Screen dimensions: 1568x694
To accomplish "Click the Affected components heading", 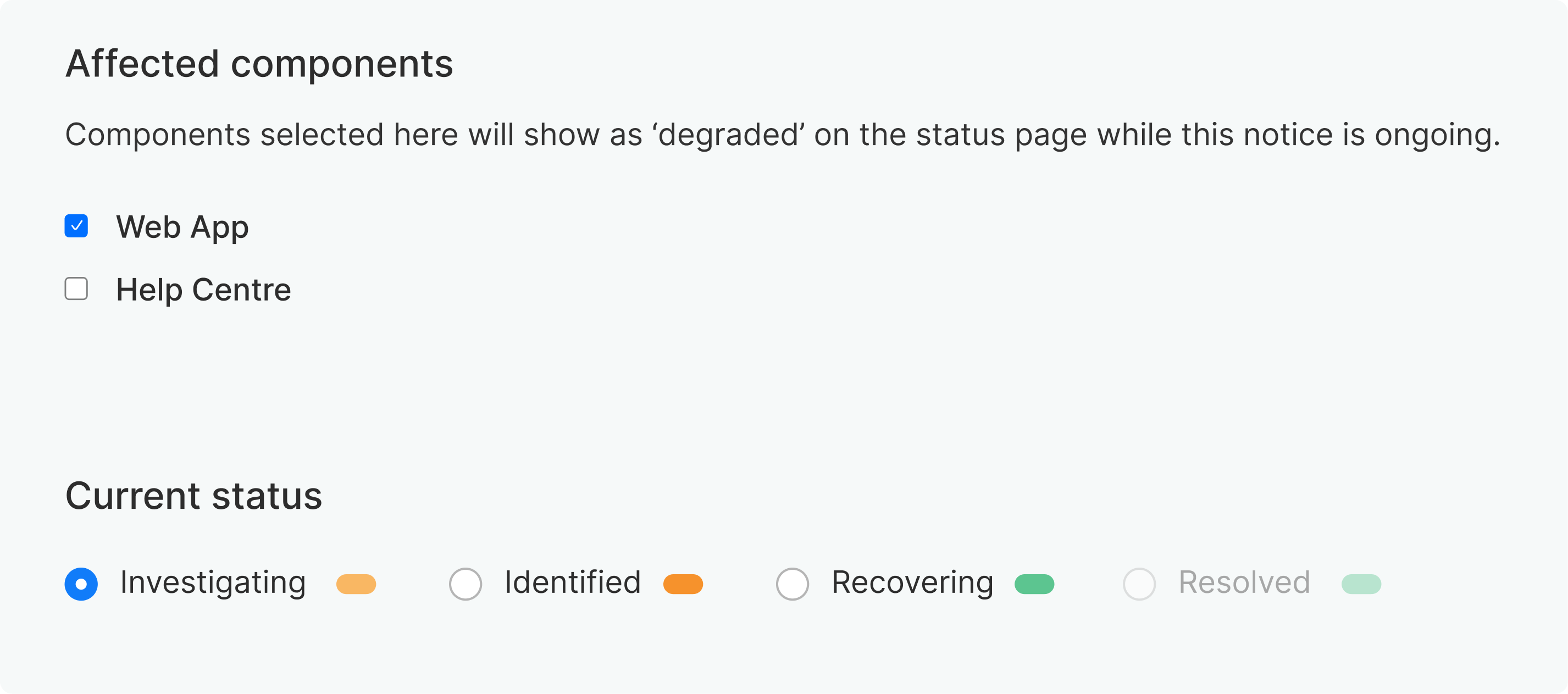I will 259,63.
